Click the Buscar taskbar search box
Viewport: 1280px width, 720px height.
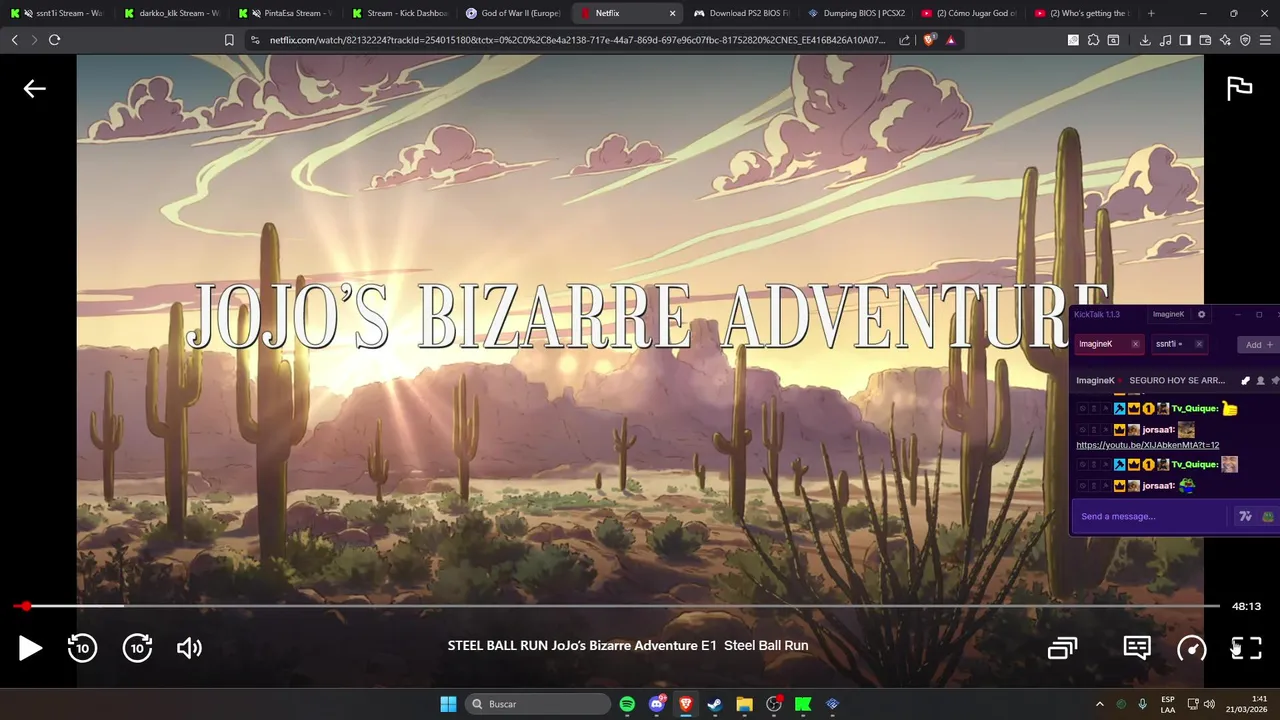click(x=539, y=704)
